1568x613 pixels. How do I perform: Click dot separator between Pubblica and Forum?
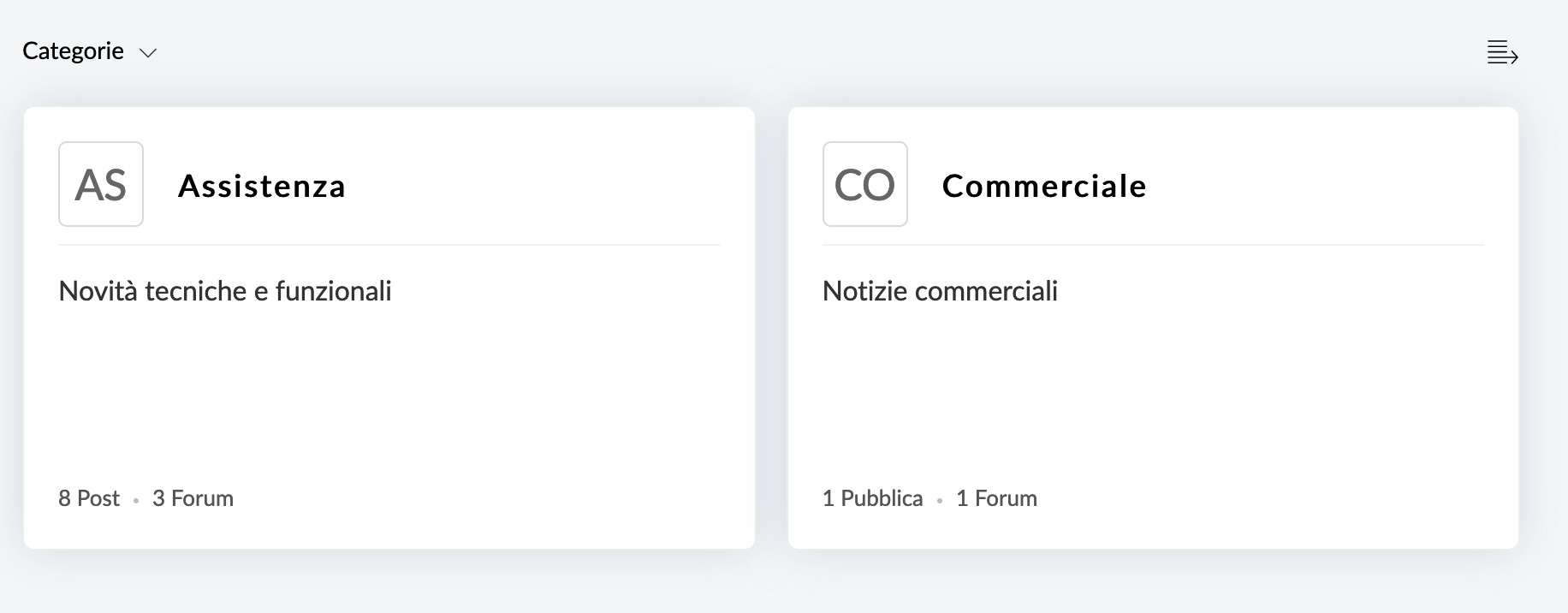[939, 501]
